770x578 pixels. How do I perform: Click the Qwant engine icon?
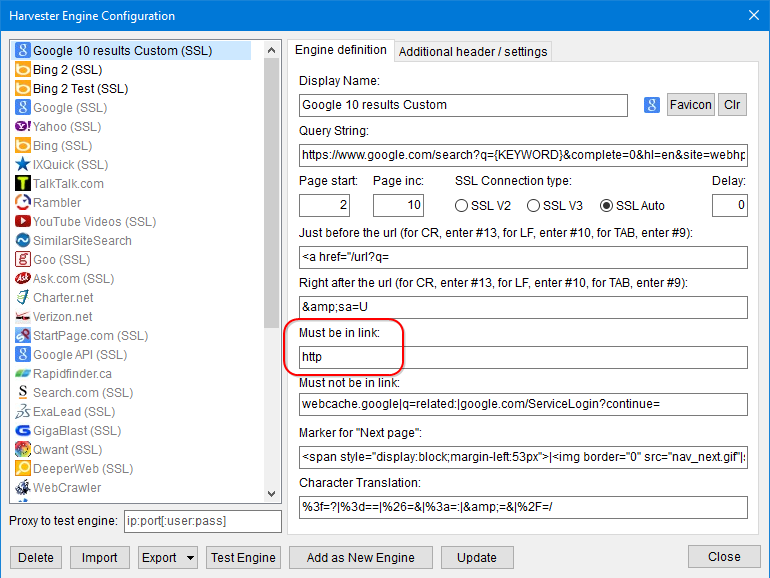pos(23,449)
